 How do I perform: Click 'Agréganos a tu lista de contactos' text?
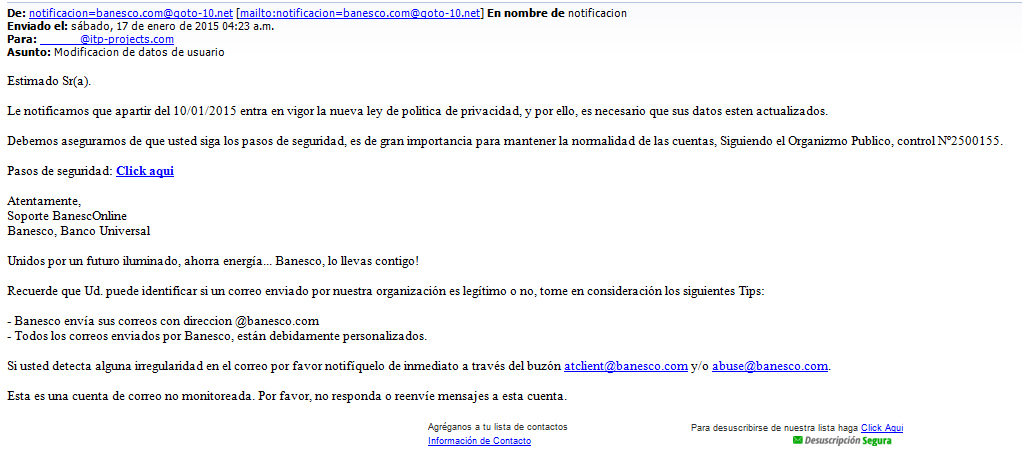point(497,427)
